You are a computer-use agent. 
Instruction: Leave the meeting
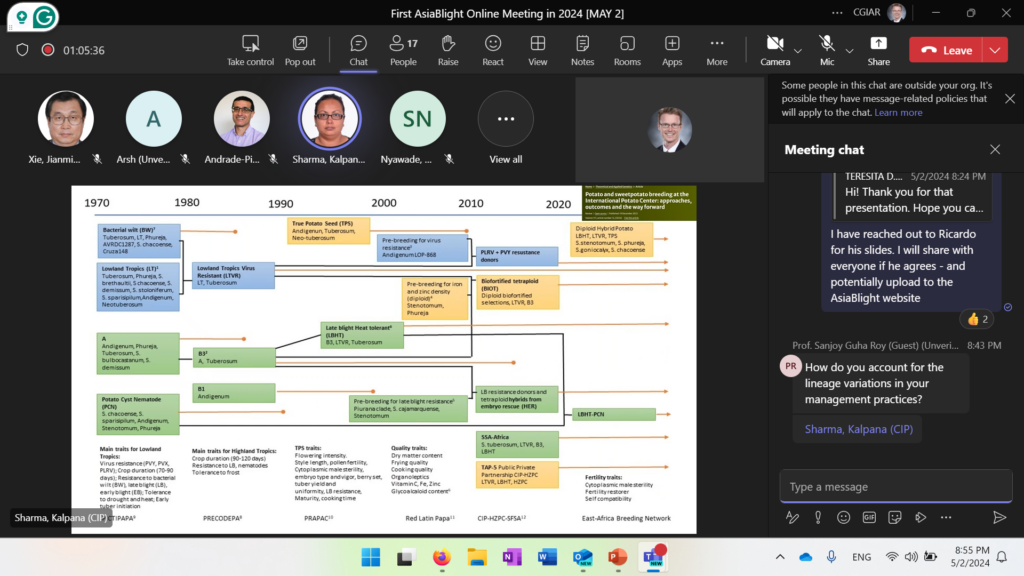click(946, 50)
